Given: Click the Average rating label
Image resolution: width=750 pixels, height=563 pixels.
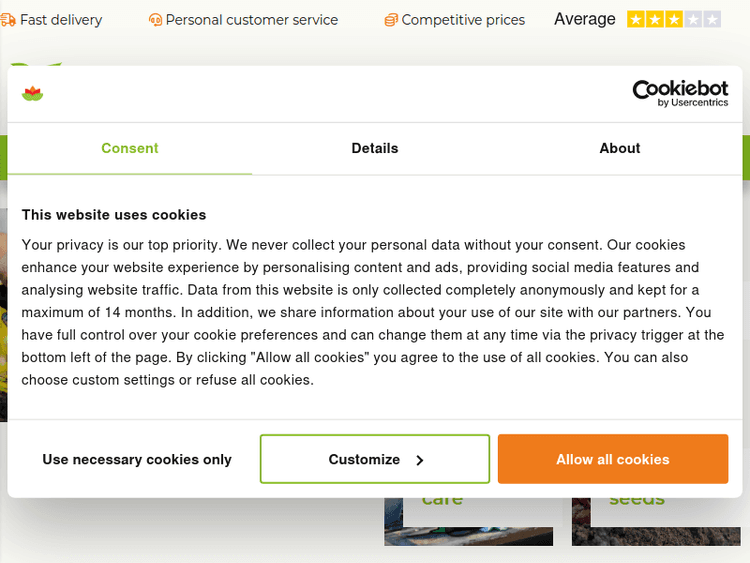Looking at the screenshot, I should (585, 19).
